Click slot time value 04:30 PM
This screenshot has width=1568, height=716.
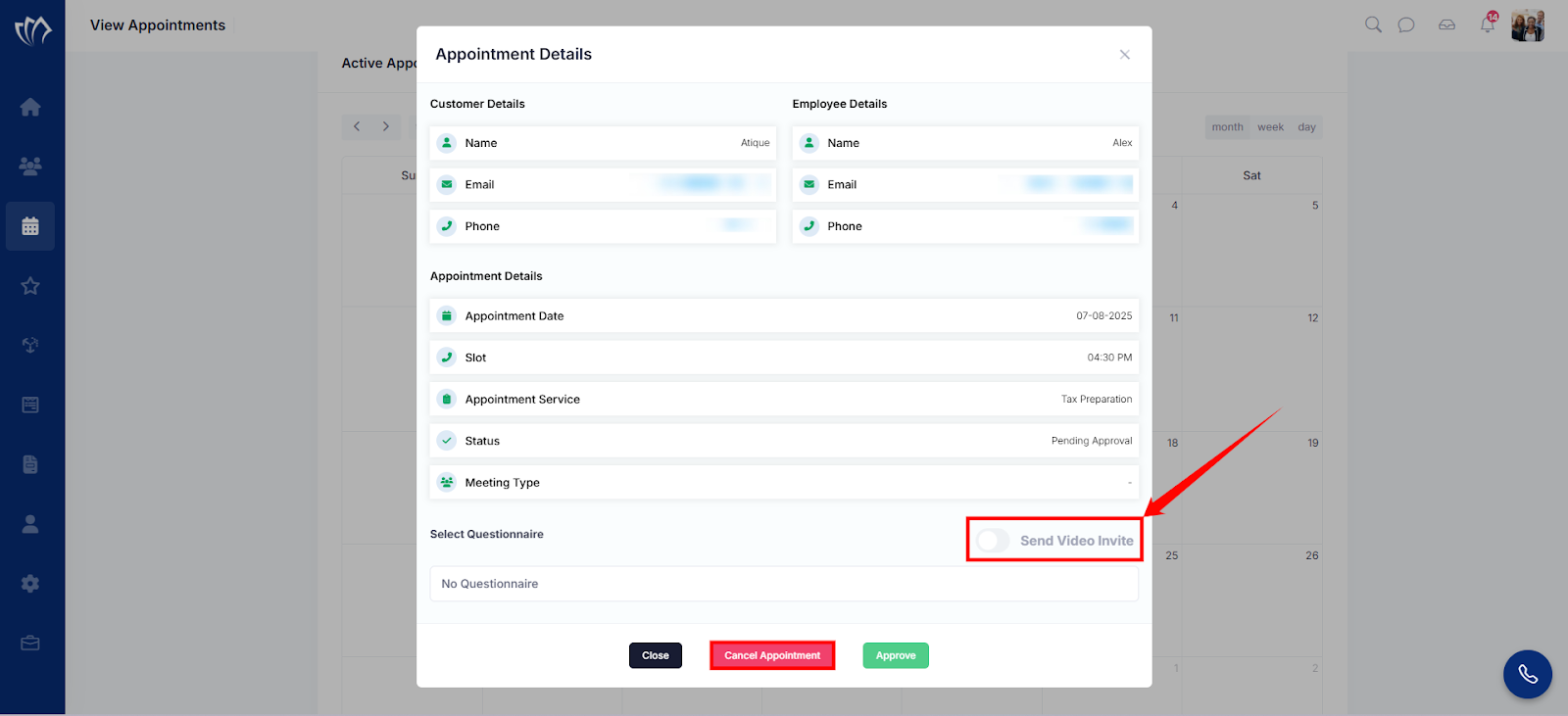1109,358
